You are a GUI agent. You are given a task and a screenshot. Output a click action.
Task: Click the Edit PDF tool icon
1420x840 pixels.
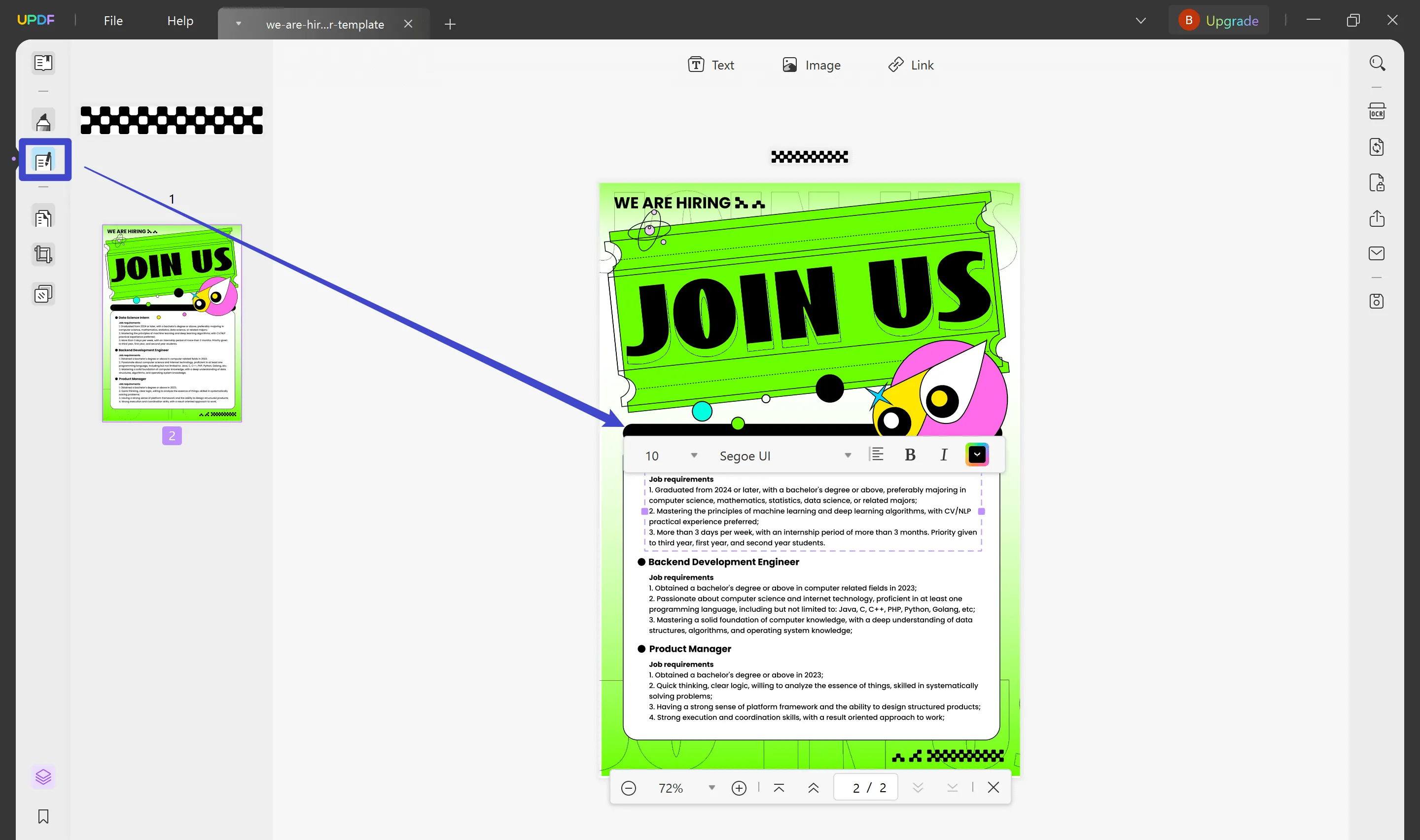44,160
